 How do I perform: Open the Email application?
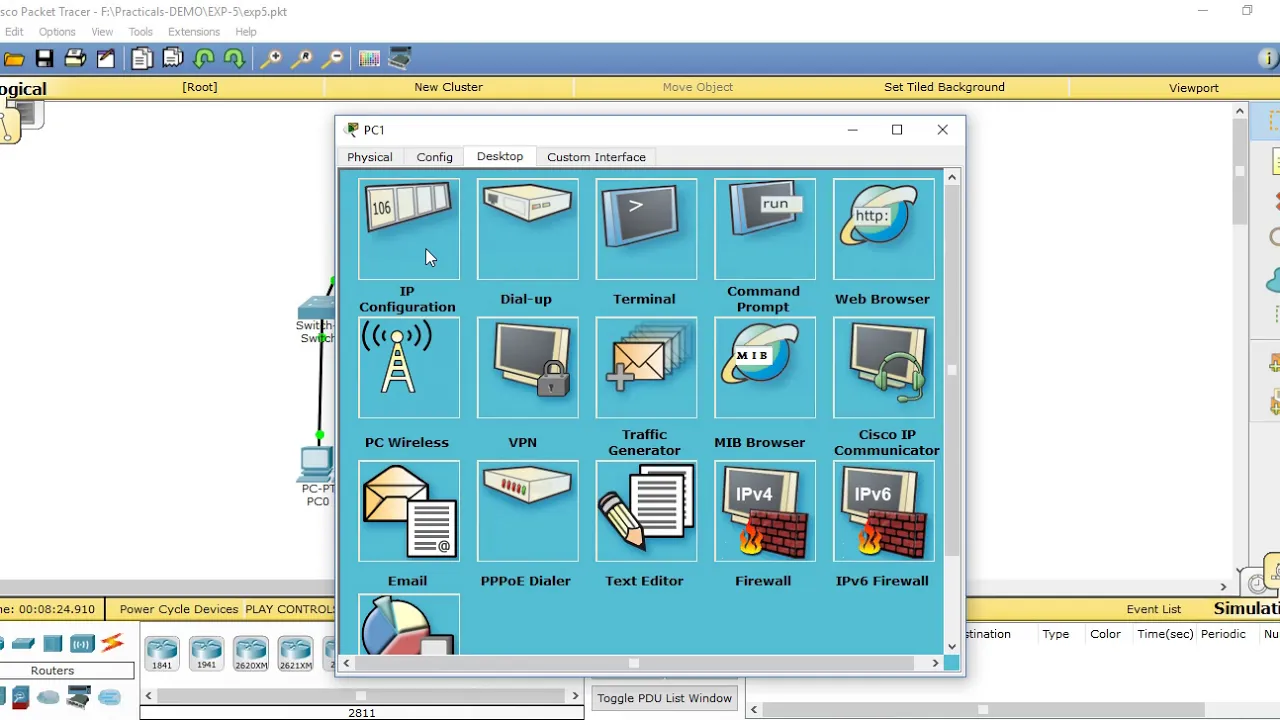(x=409, y=511)
